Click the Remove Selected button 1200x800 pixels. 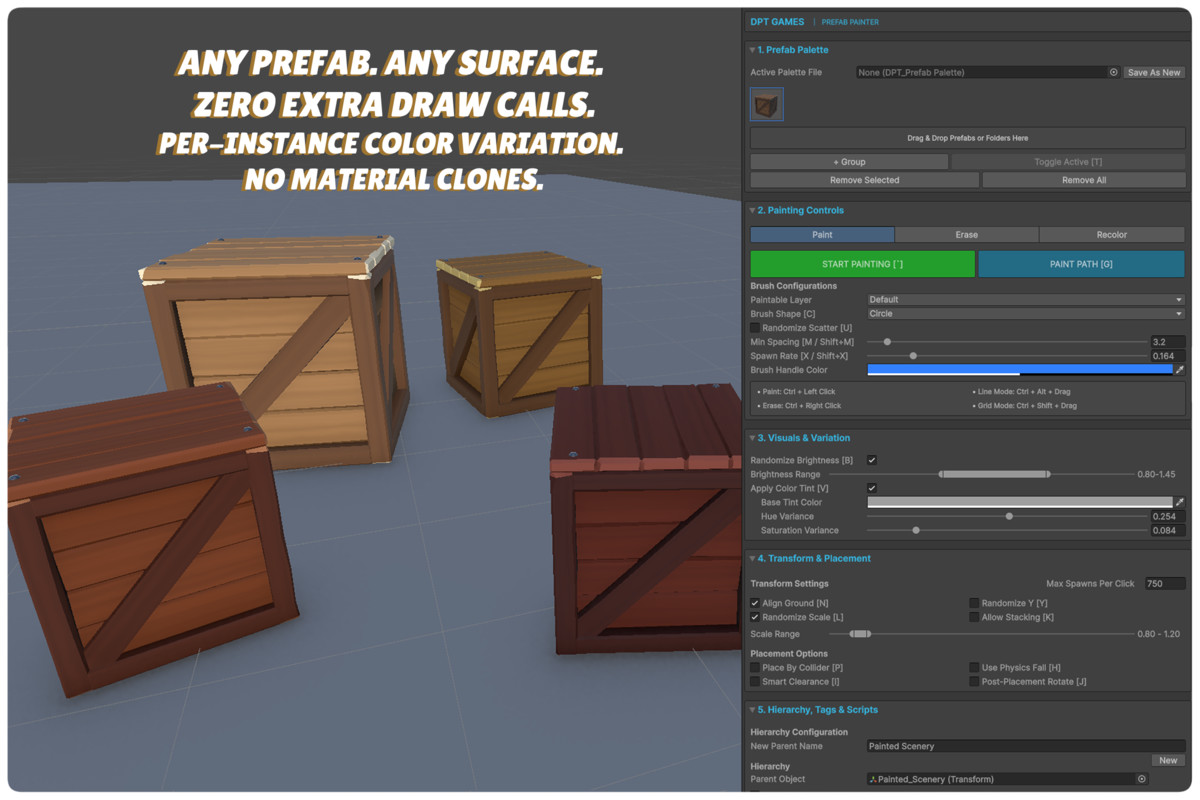[x=864, y=180]
